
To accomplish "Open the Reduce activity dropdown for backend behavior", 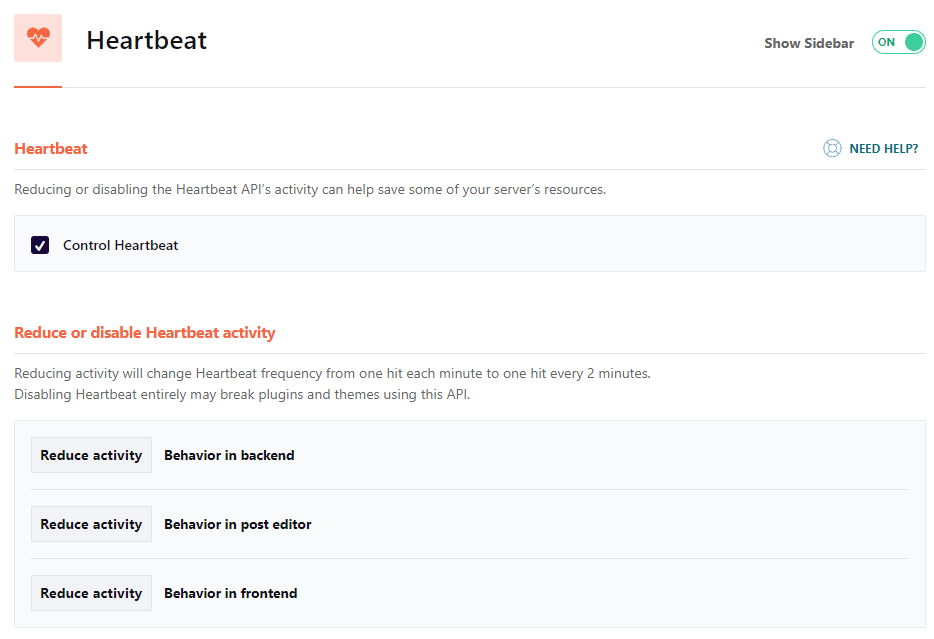I will point(91,454).
